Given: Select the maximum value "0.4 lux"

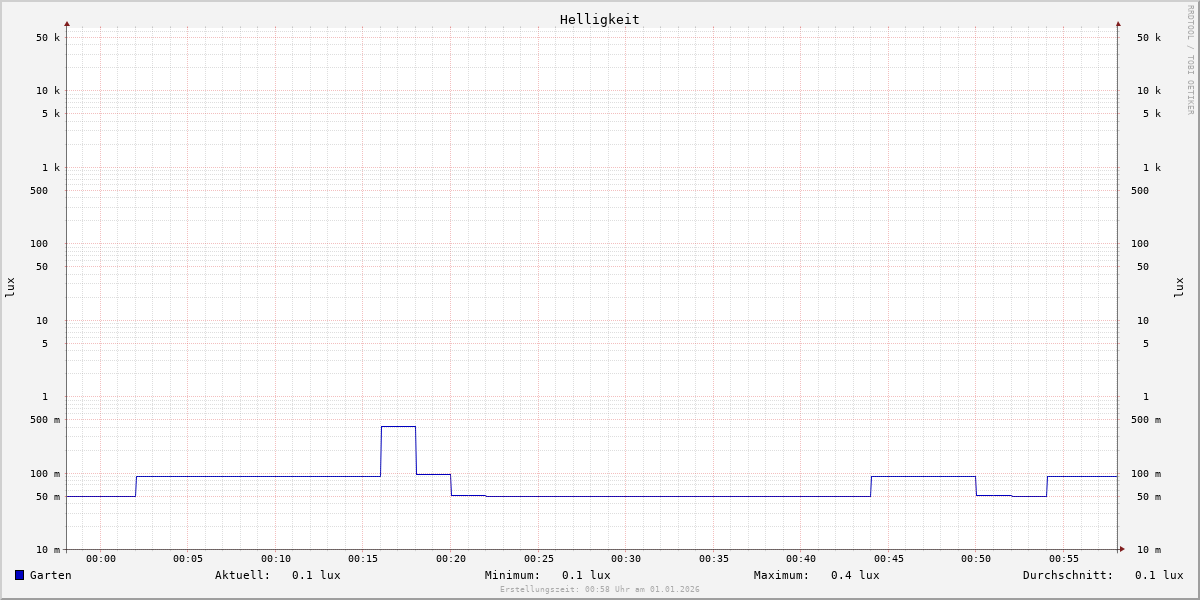Looking at the screenshot, I should 855,575.
